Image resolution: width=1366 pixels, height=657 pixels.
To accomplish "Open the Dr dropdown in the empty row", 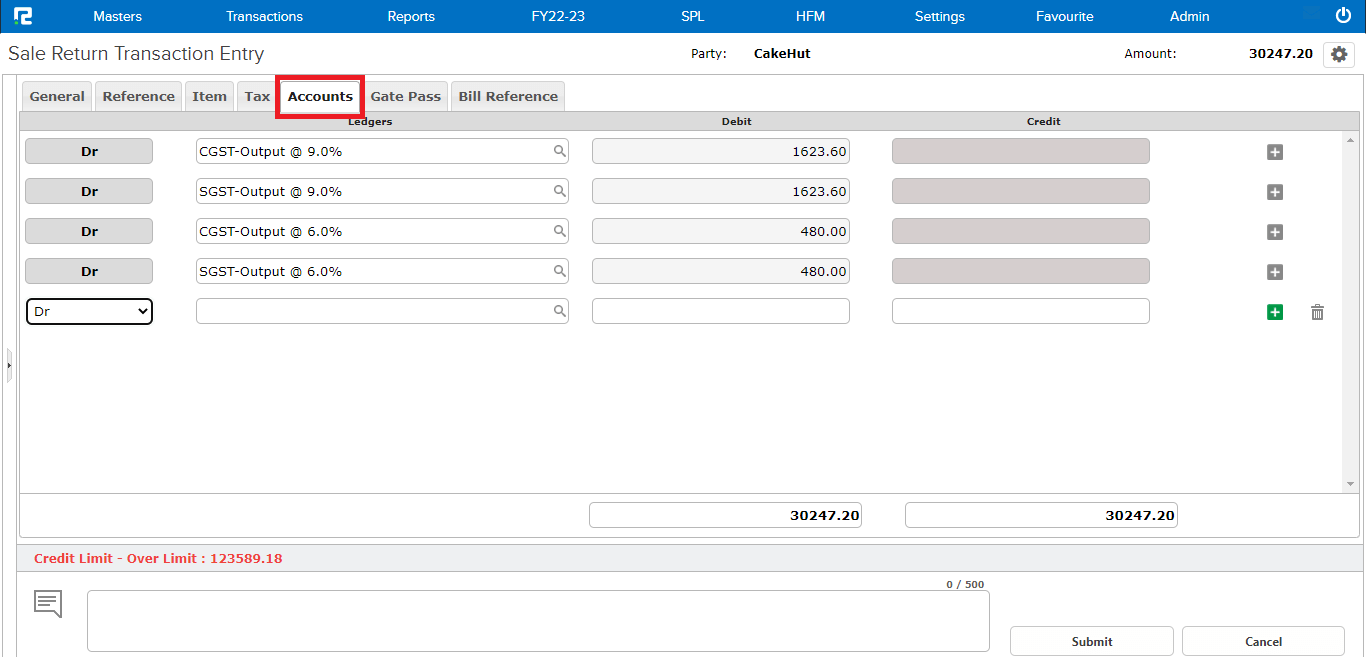I will (89, 312).
